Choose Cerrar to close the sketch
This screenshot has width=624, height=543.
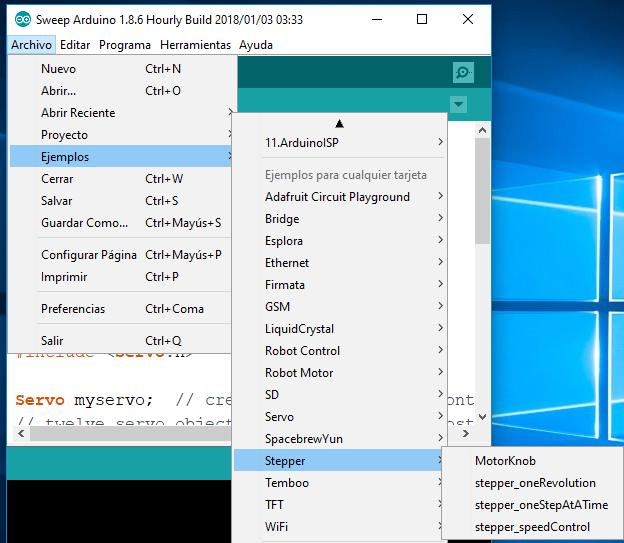click(121, 179)
